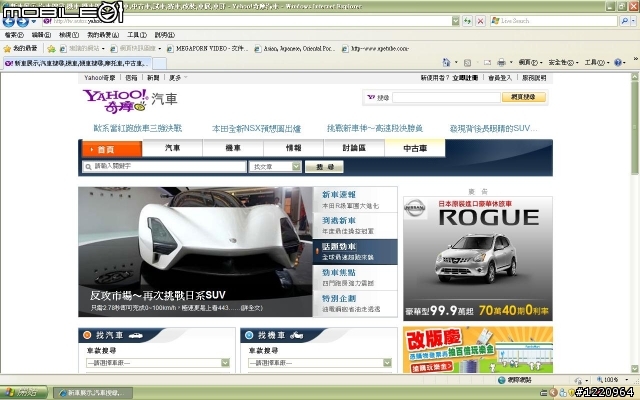This screenshot has height=400, width=640.
Task: Open the 找文章 search type dropdown
Action: 275,167
